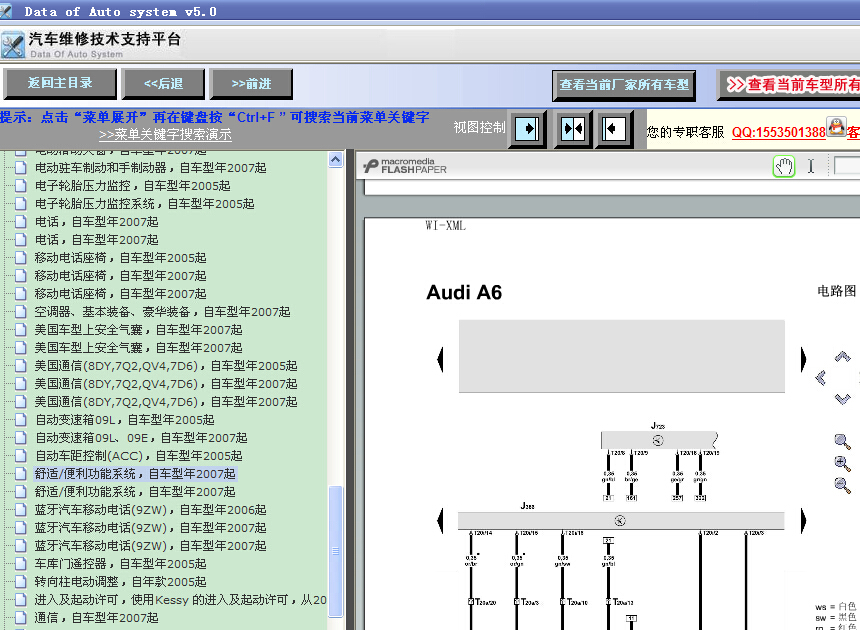This screenshot has width=860, height=630.
Task: Click the FlashPaper toolbar input field
Action: click(x=846, y=166)
